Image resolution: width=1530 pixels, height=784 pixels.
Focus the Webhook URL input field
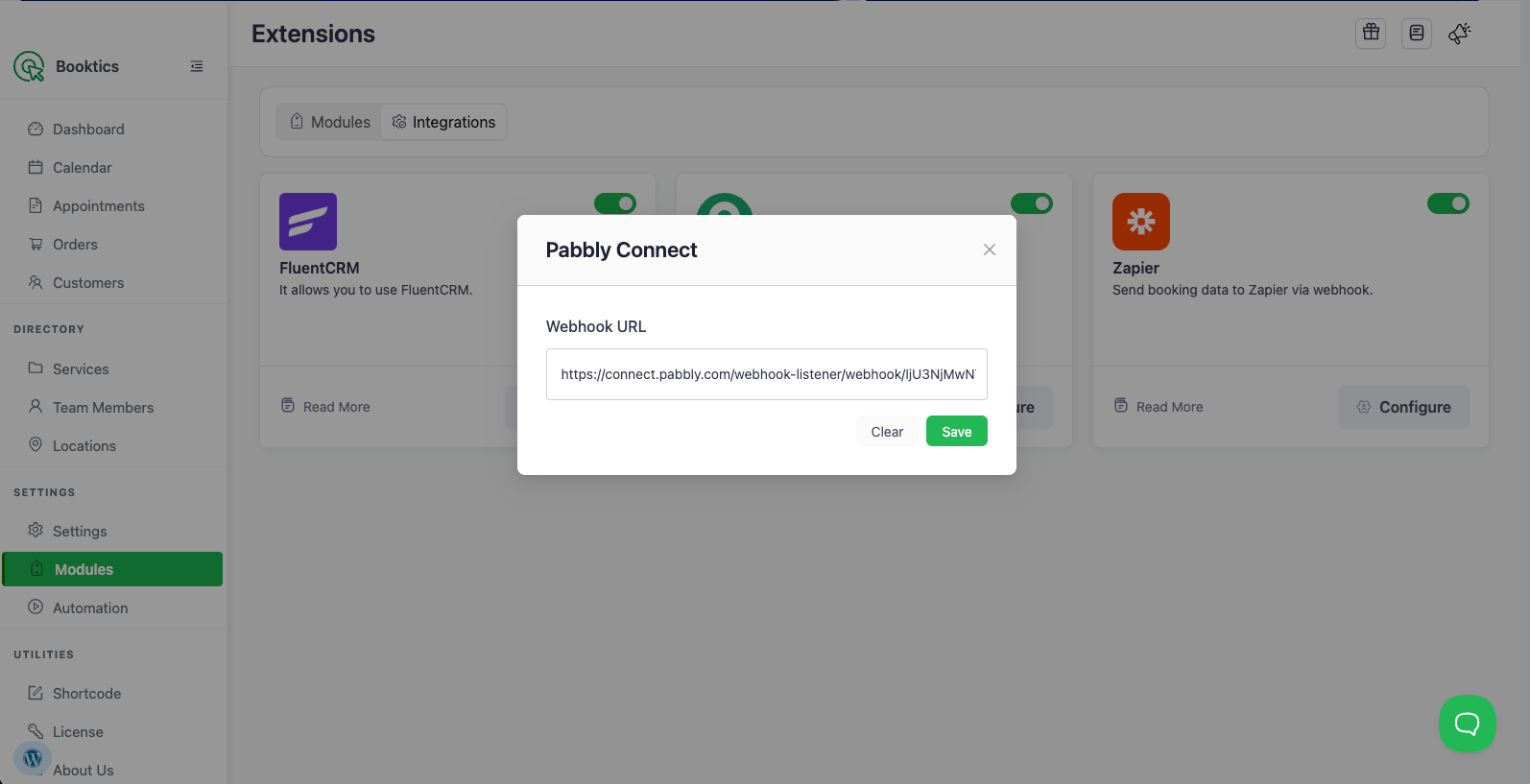tap(767, 374)
